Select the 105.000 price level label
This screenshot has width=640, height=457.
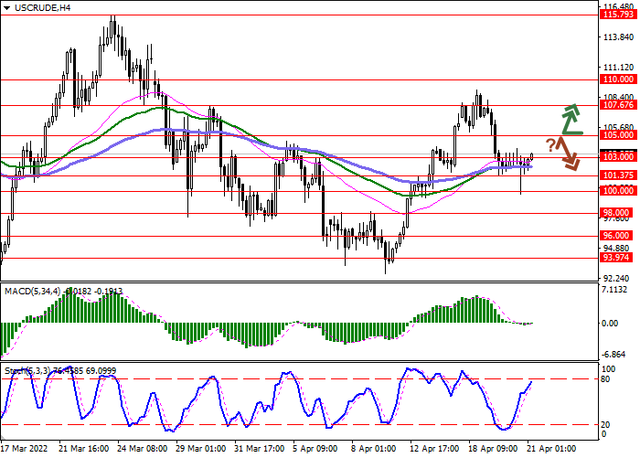tap(619, 134)
